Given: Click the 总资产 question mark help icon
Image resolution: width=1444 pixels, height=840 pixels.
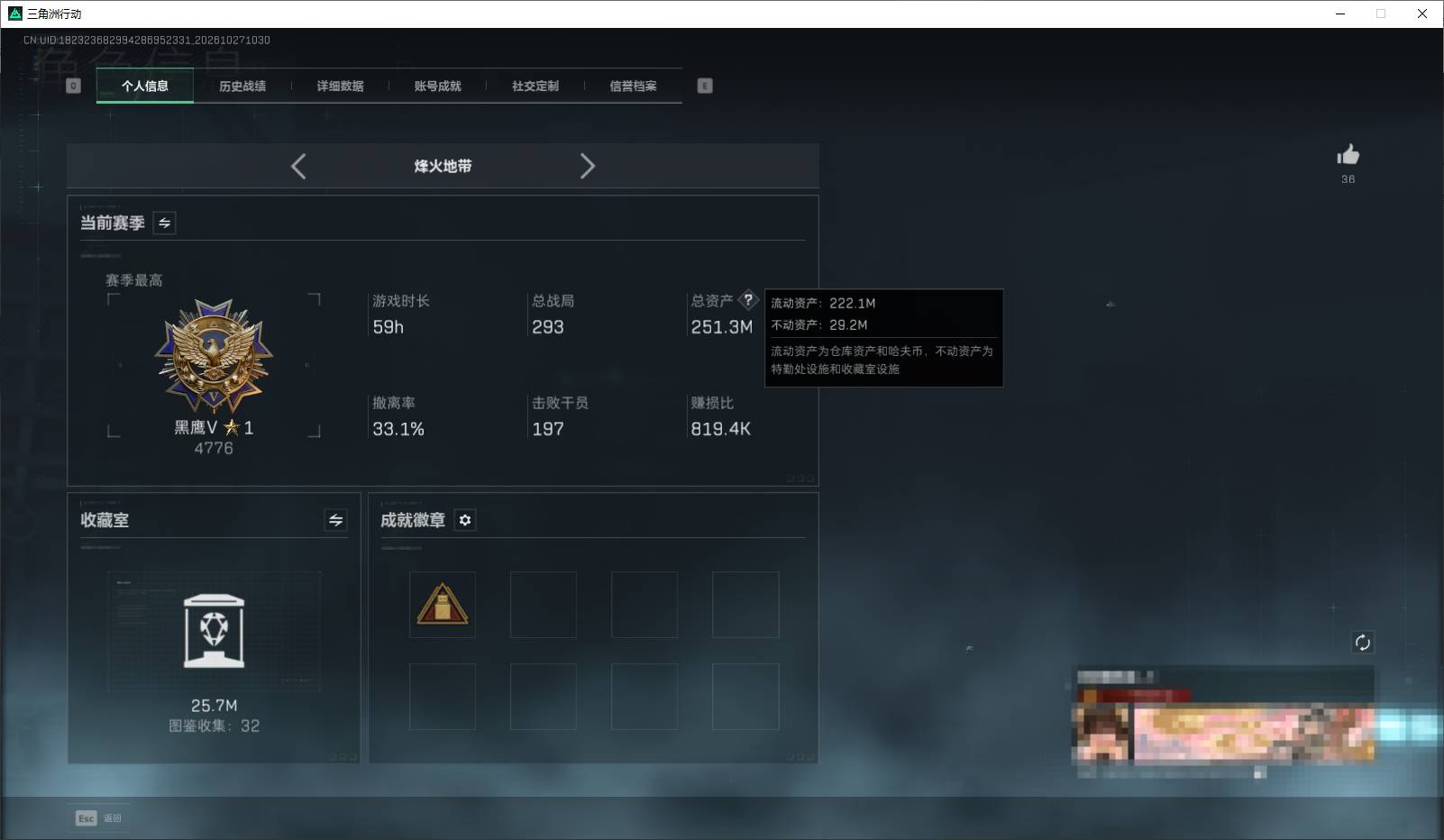Looking at the screenshot, I should tap(748, 300).
